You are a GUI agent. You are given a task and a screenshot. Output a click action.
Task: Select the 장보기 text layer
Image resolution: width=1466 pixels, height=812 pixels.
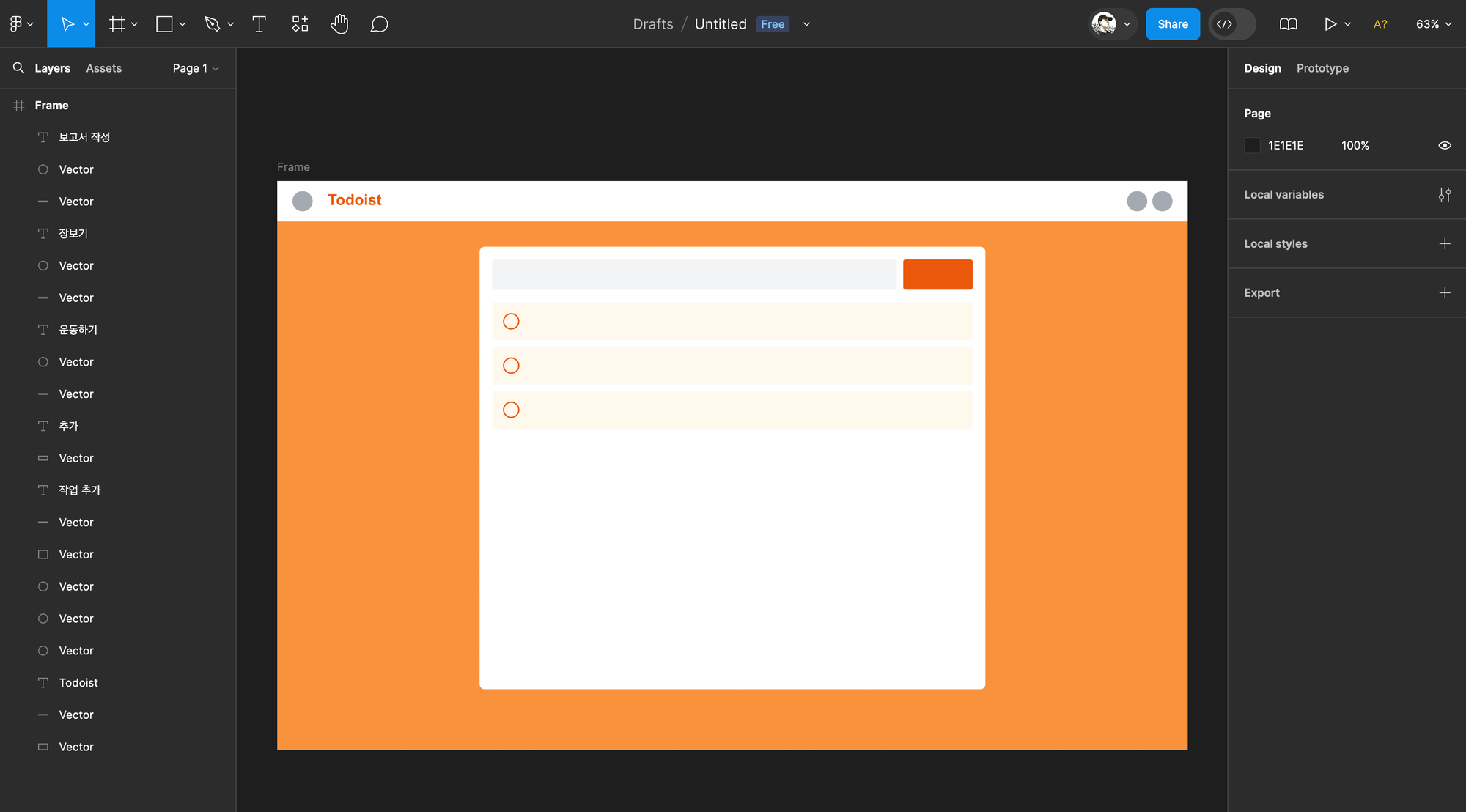[118, 233]
